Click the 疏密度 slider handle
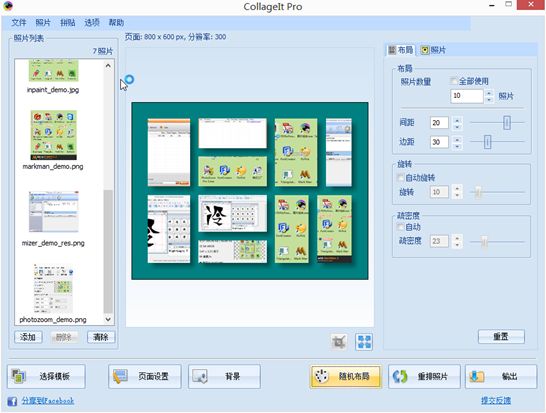Image resolution: width=546 pixels, height=413 pixels. (484, 241)
